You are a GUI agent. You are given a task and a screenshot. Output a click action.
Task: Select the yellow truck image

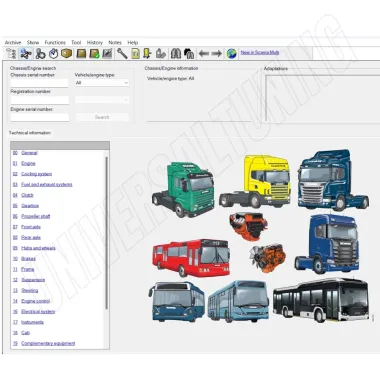(255, 181)
